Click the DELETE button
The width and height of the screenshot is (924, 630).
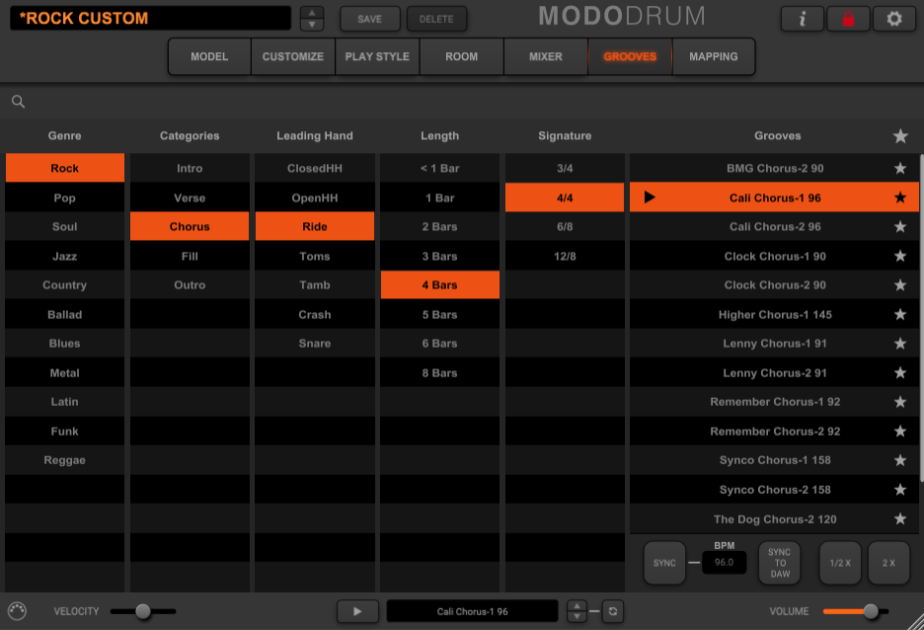pos(436,19)
